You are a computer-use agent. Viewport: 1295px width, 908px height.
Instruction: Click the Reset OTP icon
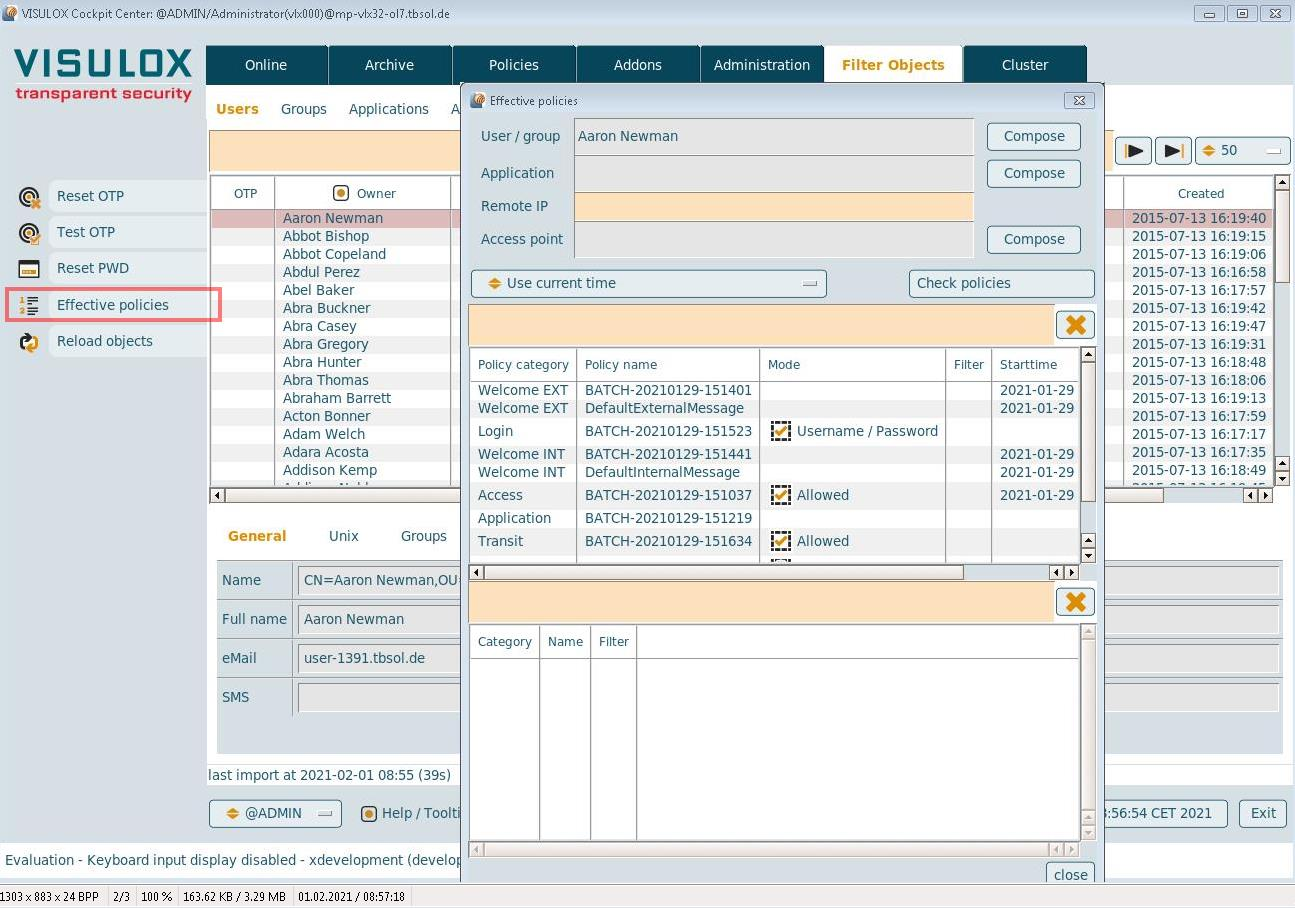click(x=29, y=196)
